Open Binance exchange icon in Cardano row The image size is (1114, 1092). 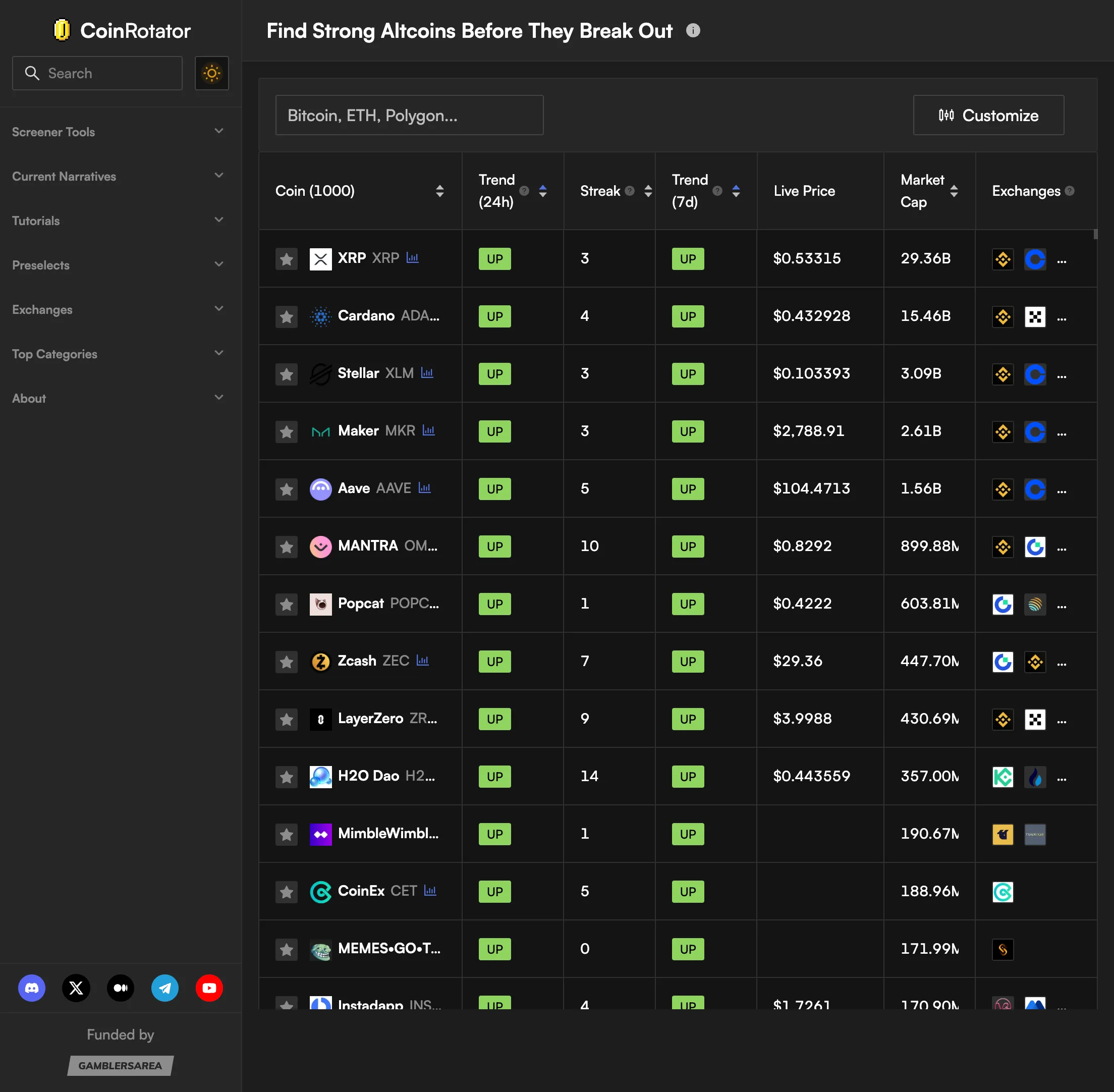(1003, 316)
